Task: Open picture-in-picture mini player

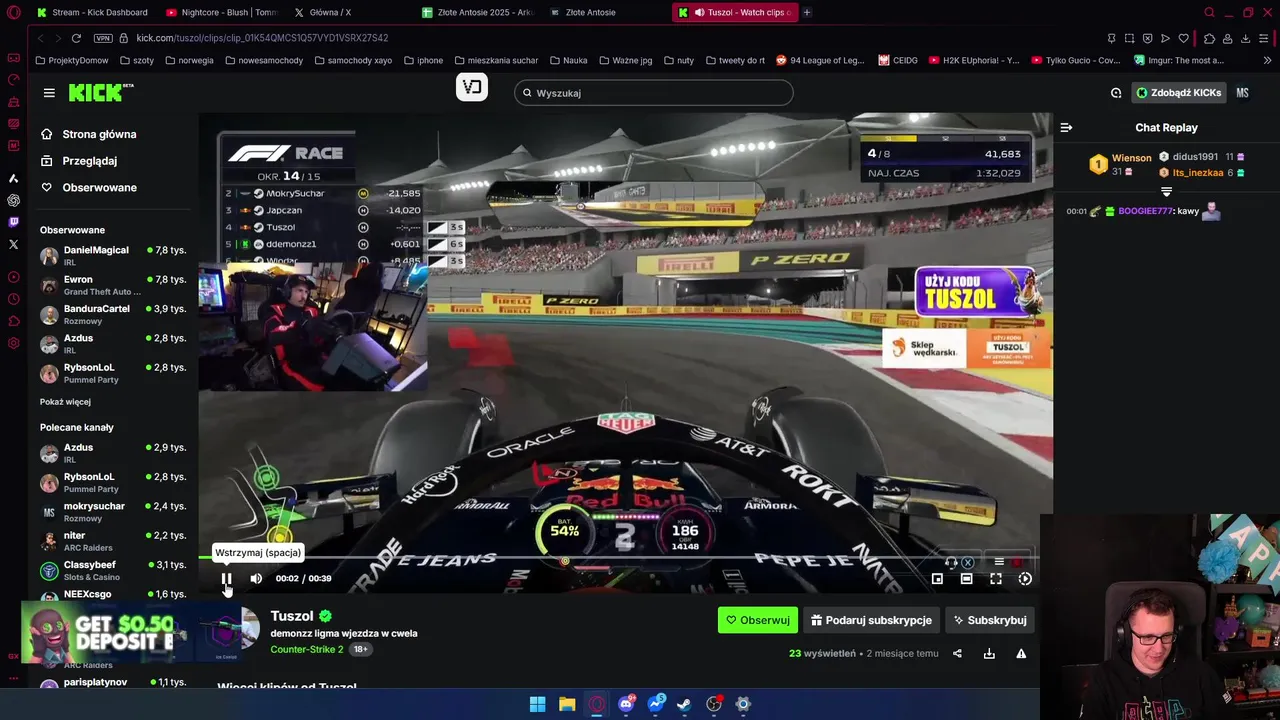Action: pyautogui.click(x=937, y=578)
